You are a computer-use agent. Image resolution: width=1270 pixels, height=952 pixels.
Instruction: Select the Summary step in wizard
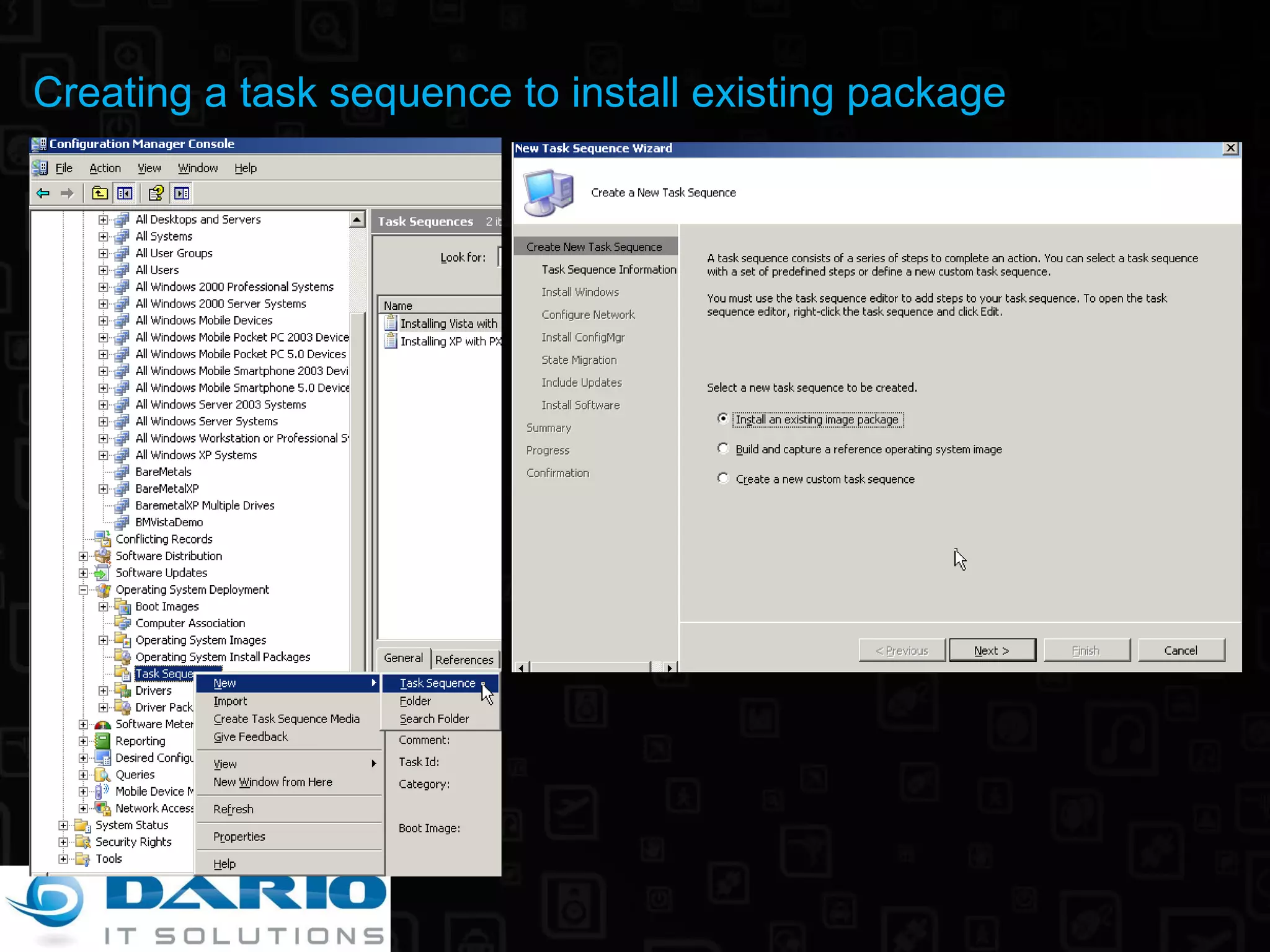(549, 428)
